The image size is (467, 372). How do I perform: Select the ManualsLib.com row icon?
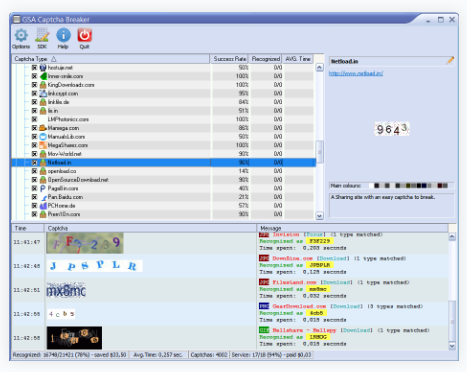click(43, 137)
